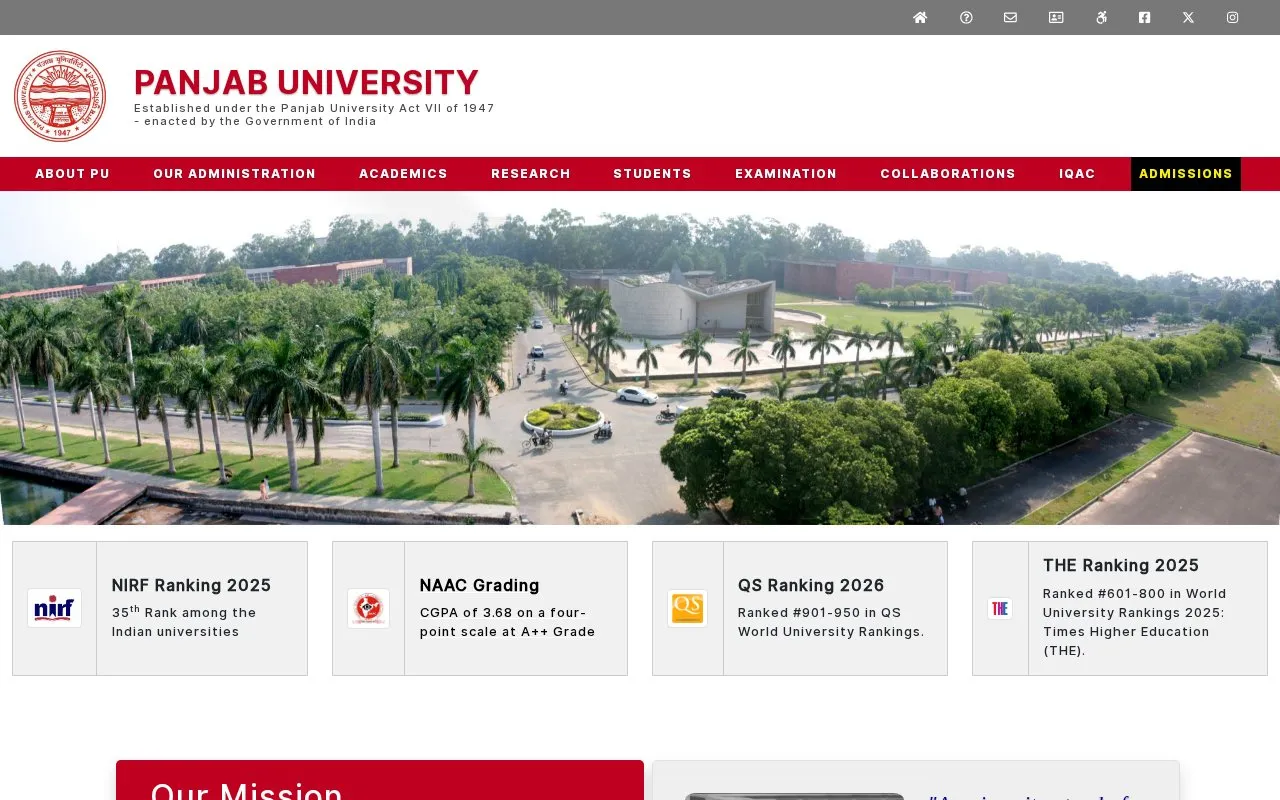Open the QS Ranking 2026 heading
The width and height of the screenshot is (1280, 800).
(x=811, y=585)
